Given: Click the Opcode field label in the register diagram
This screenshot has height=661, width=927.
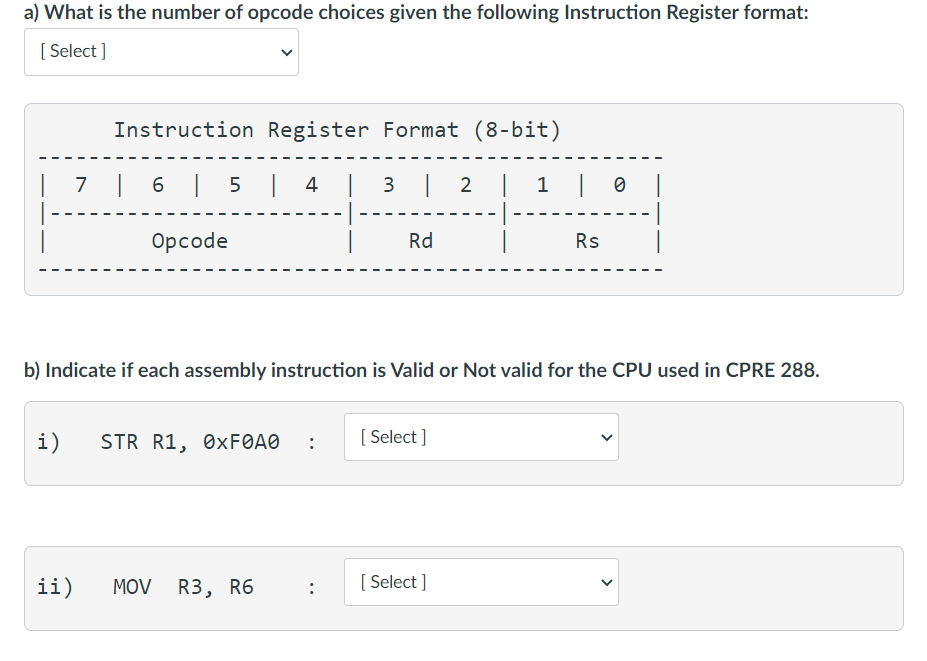Looking at the screenshot, I should pyautogui.click(x=189, y=241).
